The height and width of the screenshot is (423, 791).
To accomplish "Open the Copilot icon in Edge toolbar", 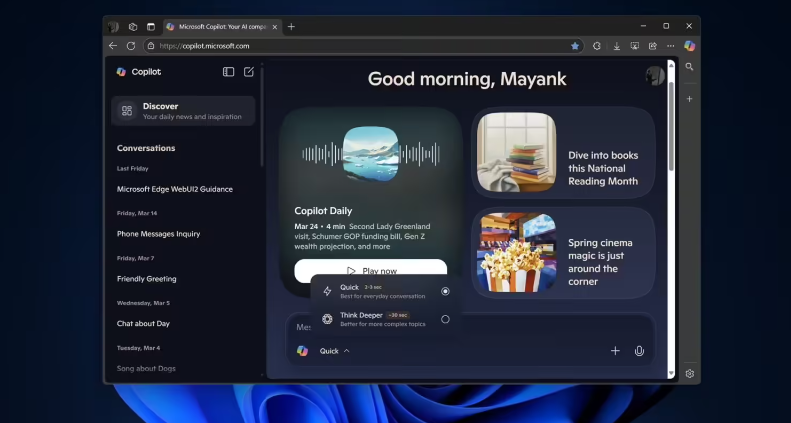I will coord(689,46).
